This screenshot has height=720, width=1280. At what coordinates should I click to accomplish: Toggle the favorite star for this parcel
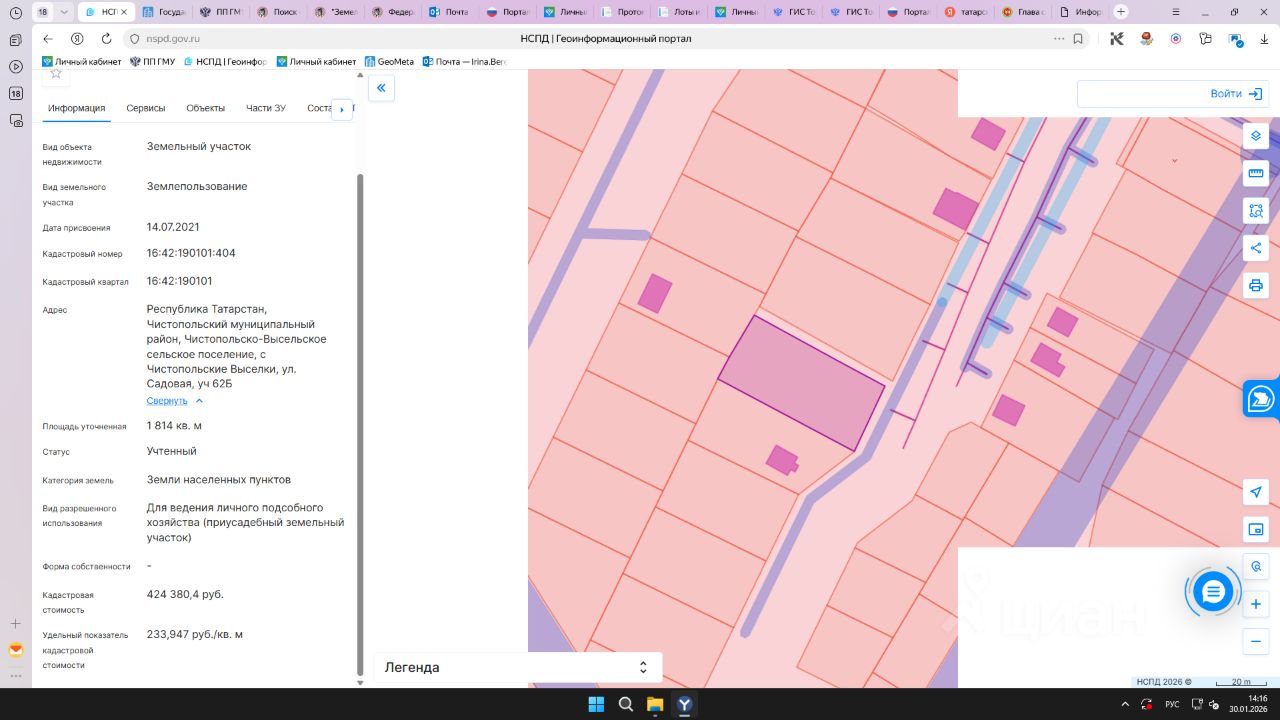56,74
